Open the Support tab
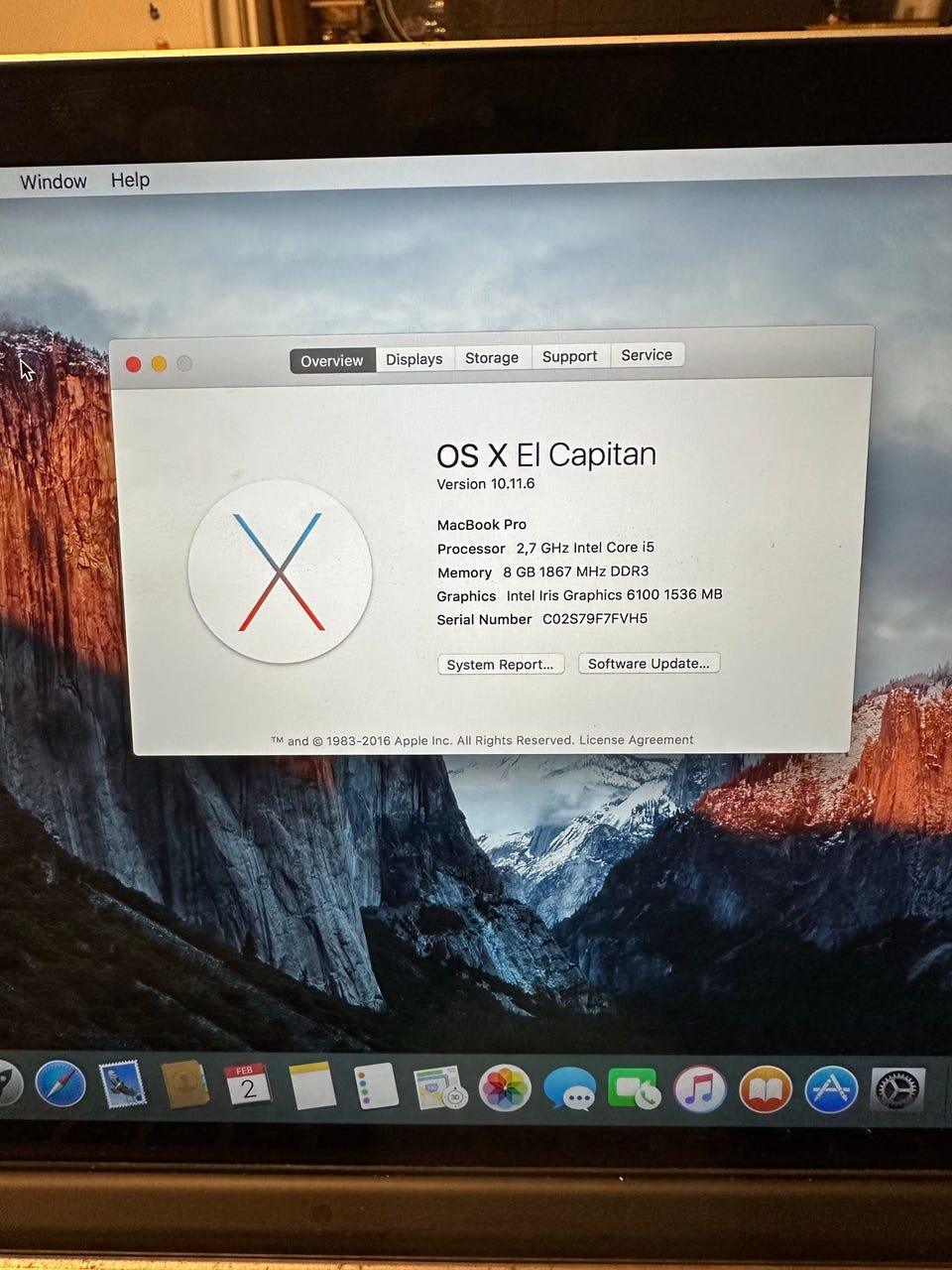This screenshot has height=1270, width=952. point(569,356)
